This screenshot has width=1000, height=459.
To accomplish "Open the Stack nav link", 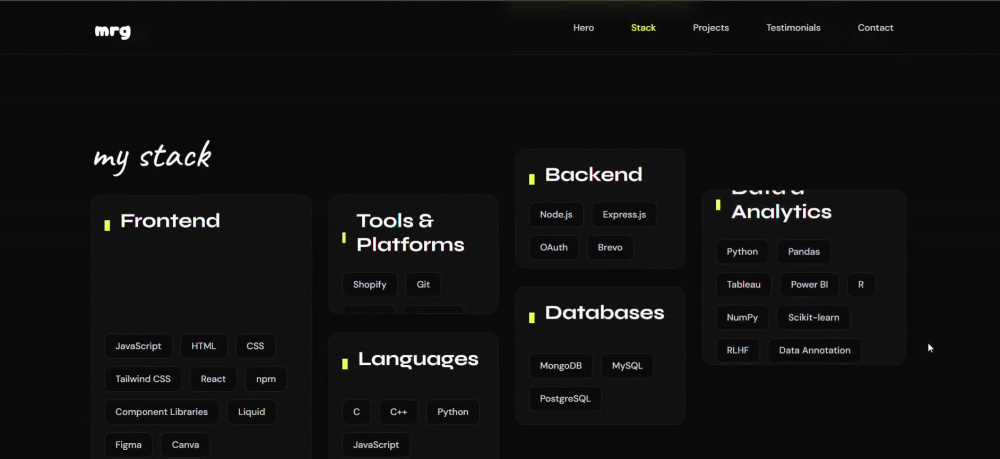I will [x=643, y=27].
